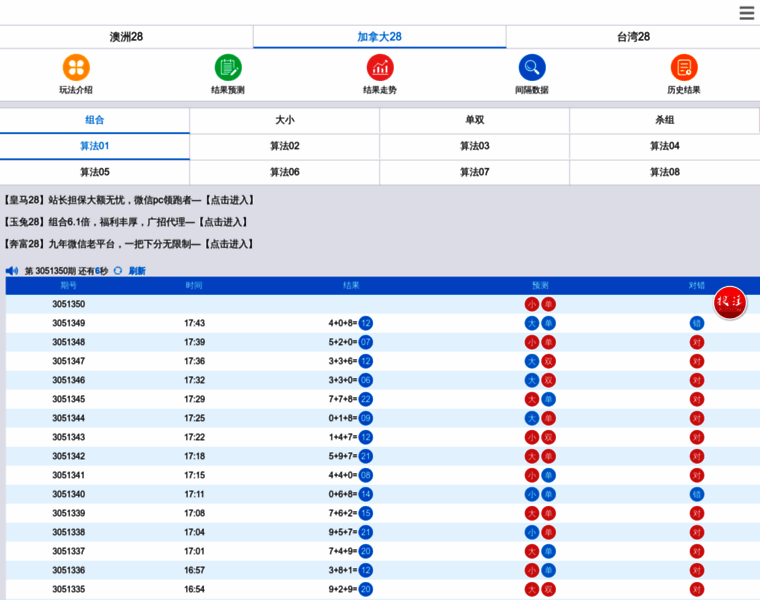Select the 大小 category tab
760x600 pixels.
point(285,120)
